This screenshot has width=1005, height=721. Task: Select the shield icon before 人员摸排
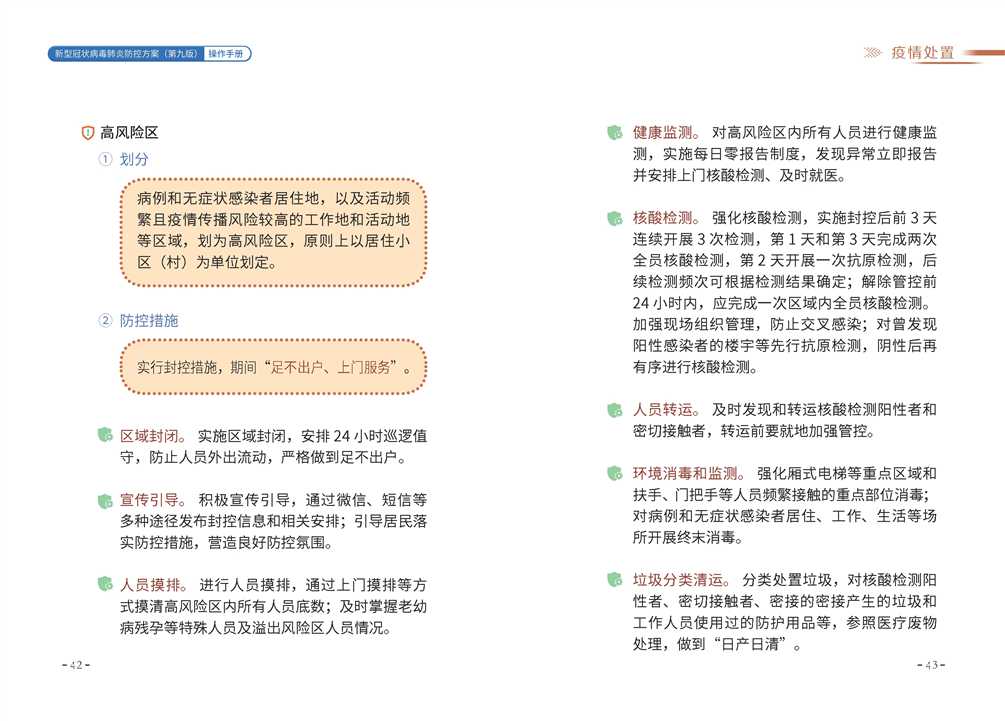[103, 584]
